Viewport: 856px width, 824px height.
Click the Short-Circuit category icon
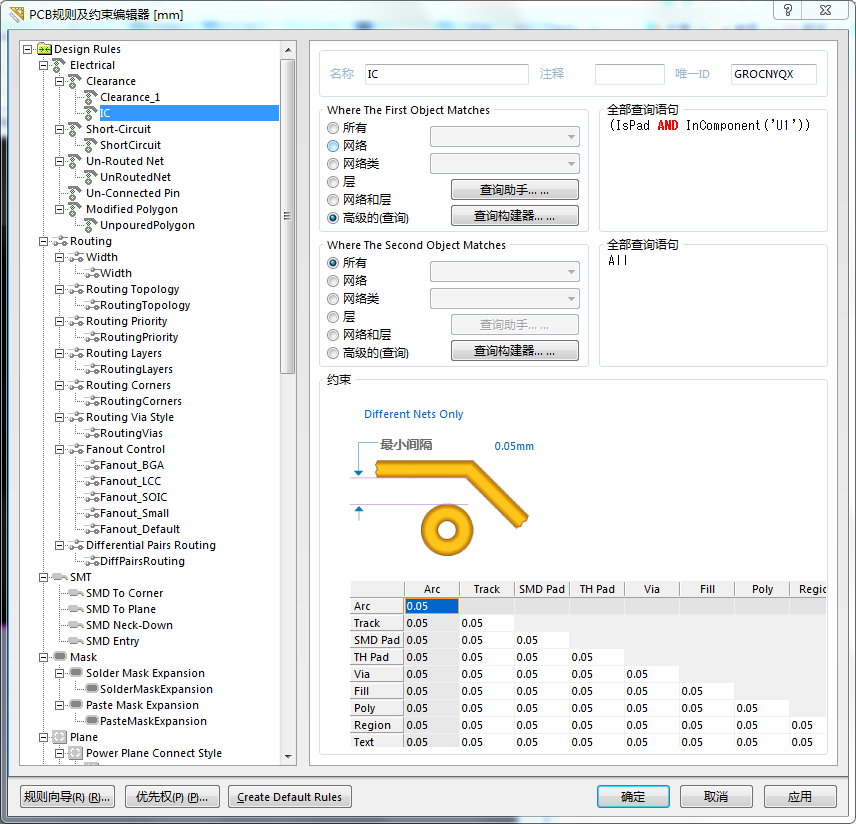tap(75, 129)
